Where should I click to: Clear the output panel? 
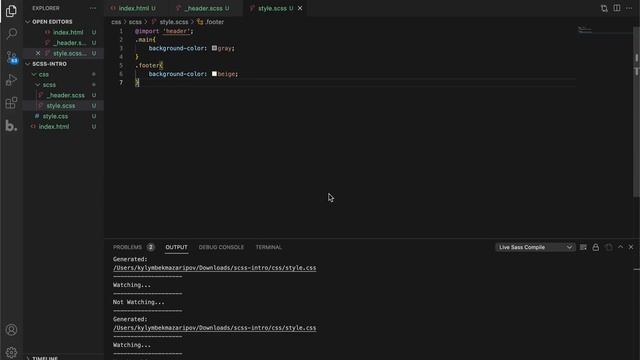coord(583,247)
